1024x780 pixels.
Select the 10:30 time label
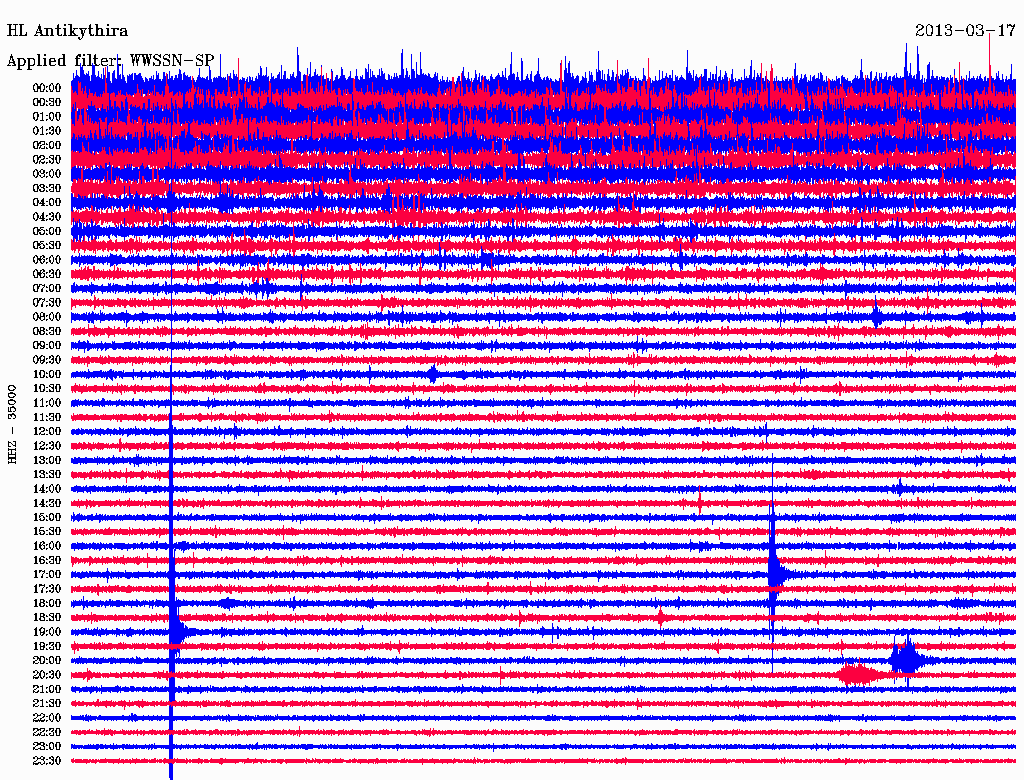[47, 389]
